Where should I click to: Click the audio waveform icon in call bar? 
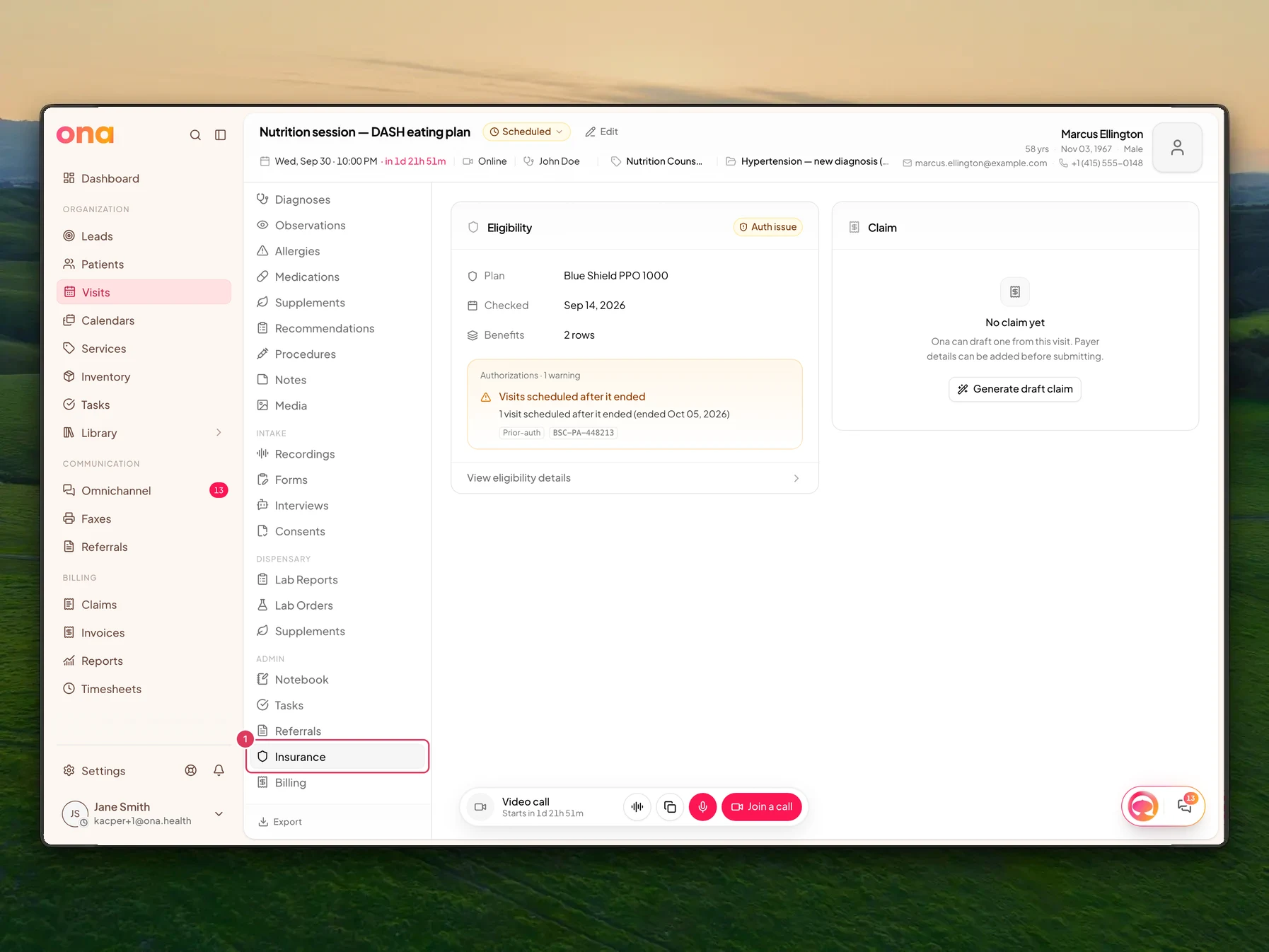coord(637,807)
